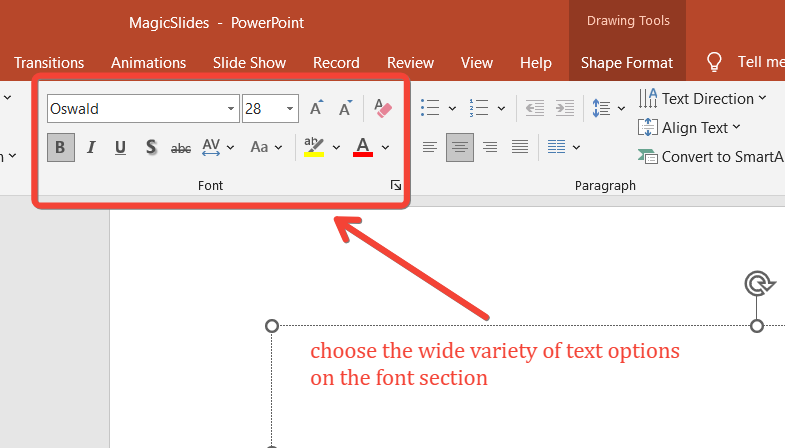The image size is (785, 448).
Task: Click the Tell me lightbulb icon
Action: [714, 63]
